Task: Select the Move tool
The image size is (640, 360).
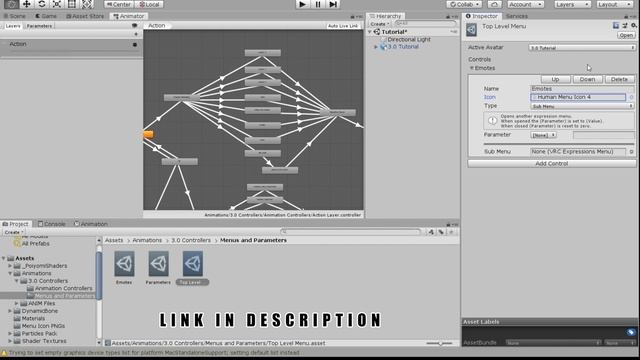Action: (x=27, y=4)
